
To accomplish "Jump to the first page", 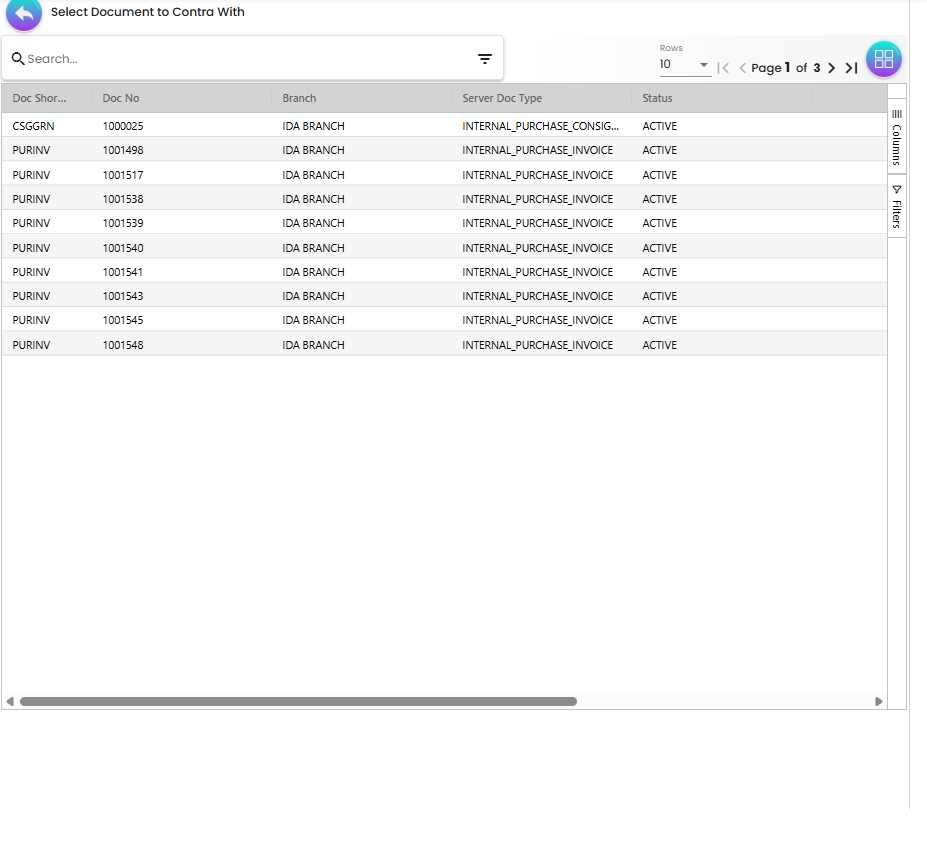I will tap(723, 68).
